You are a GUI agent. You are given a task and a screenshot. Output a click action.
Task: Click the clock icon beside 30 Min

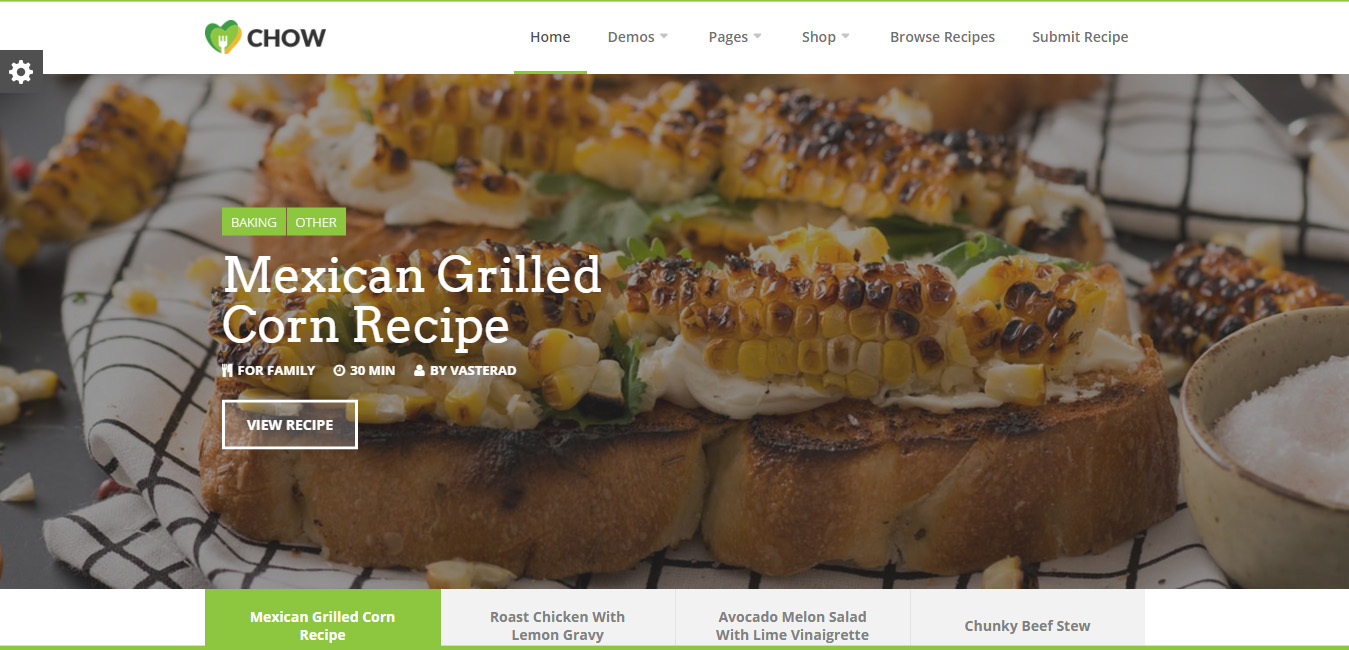339,370
